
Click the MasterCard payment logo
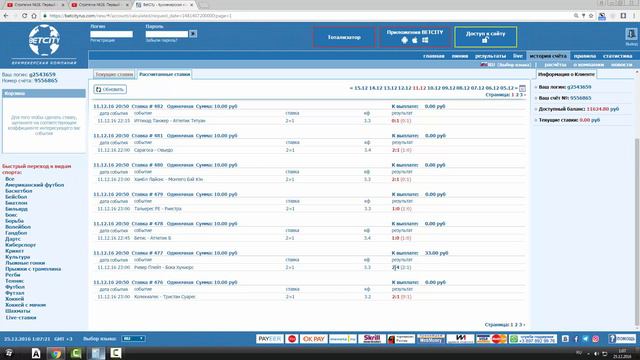pyautogui.click(x=498, y=339)
